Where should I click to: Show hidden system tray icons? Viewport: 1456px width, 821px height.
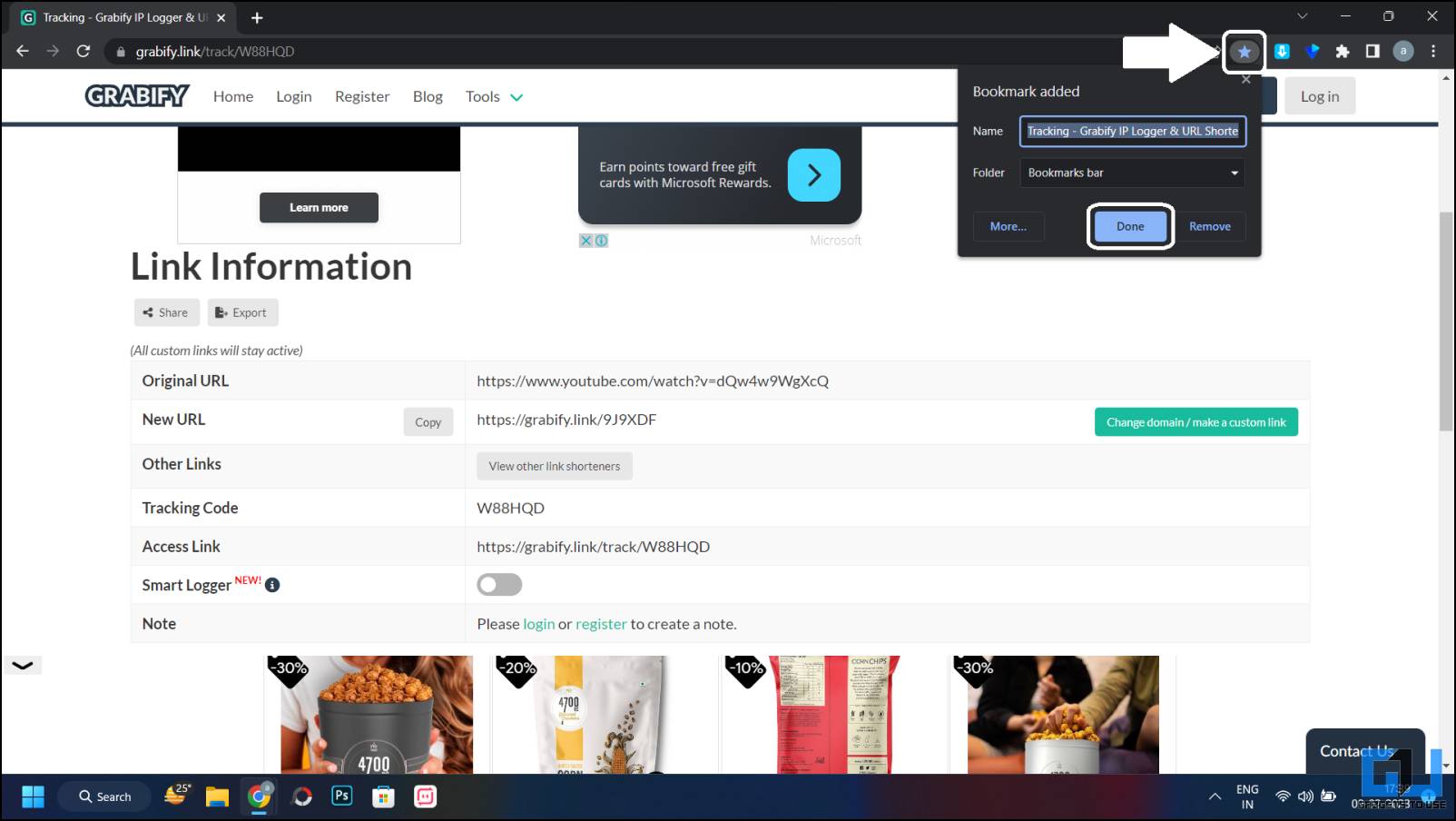pyautogui.click(x=1215, y=796)
